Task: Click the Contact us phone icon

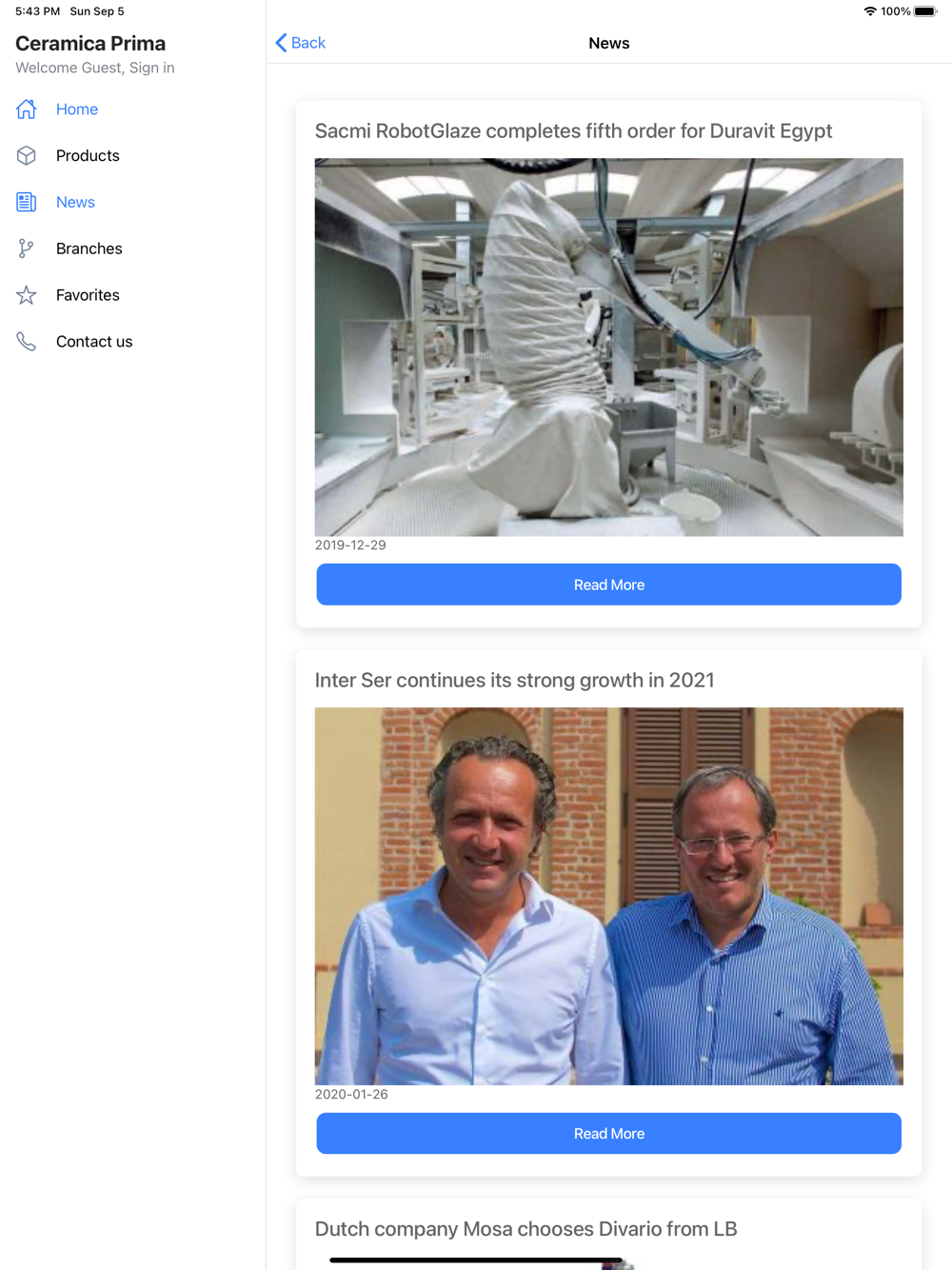Action: click(x=27, y=342)
